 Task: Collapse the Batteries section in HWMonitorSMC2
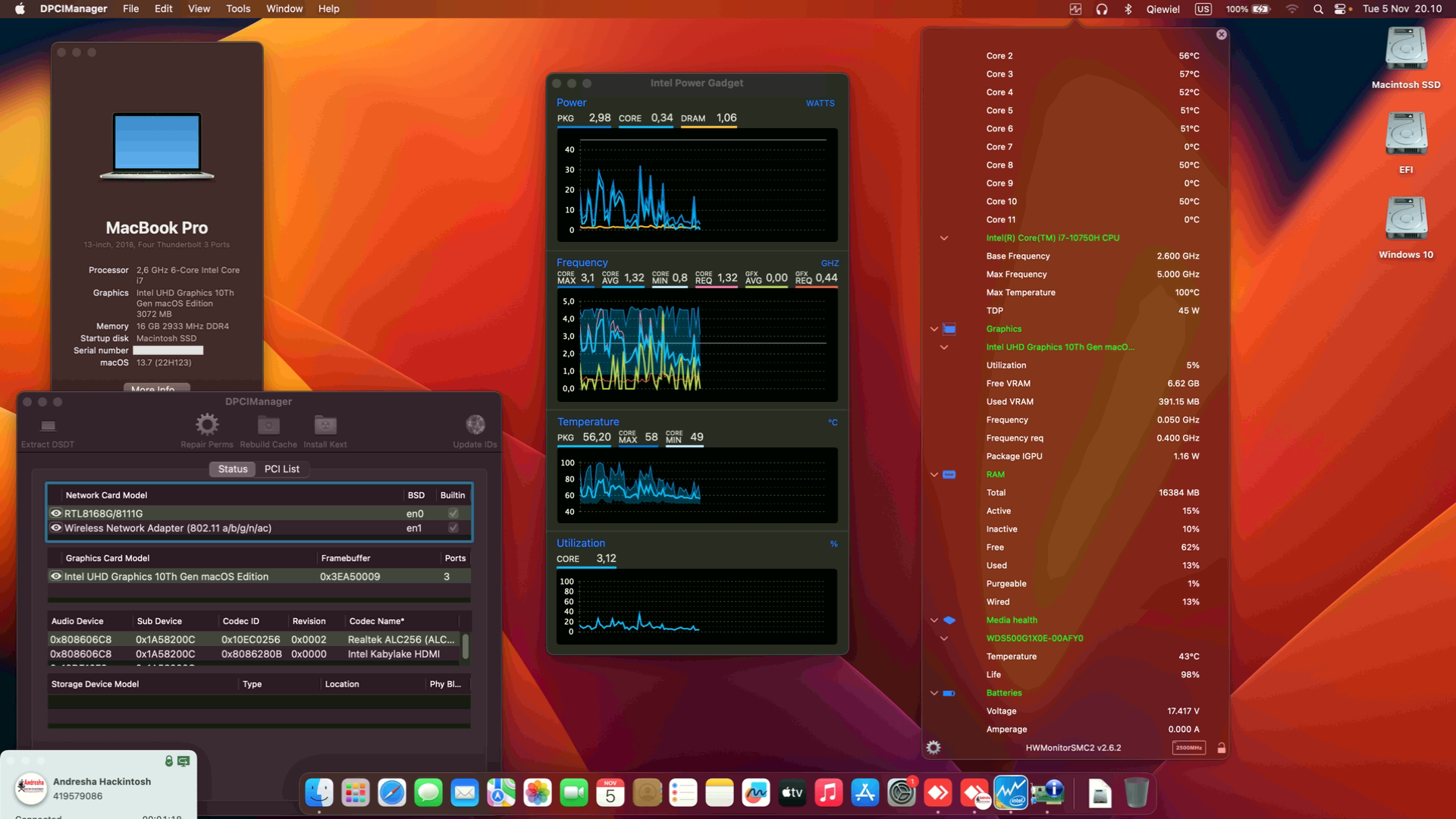point(934,692)
